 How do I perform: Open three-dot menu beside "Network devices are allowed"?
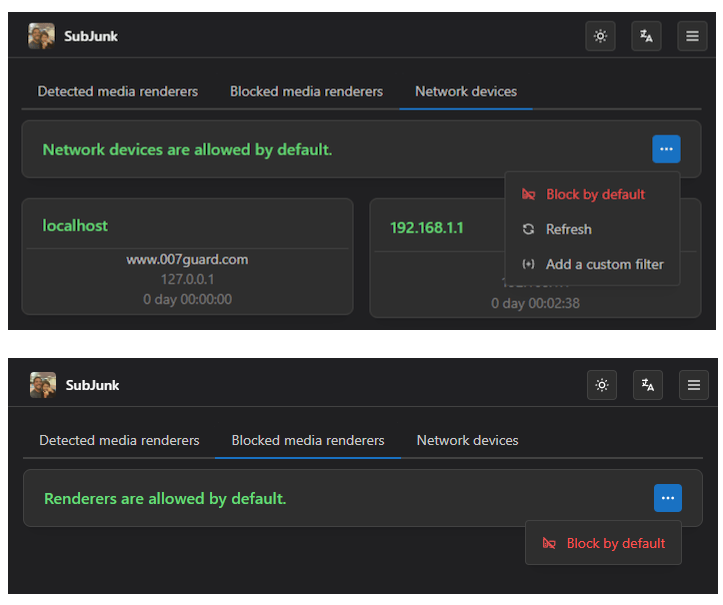[x=666, y=149]
